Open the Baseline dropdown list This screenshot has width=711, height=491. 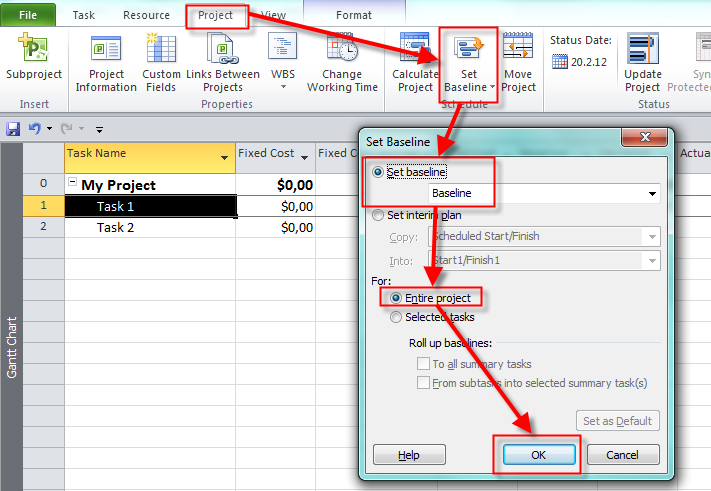(x=652, y=193)
